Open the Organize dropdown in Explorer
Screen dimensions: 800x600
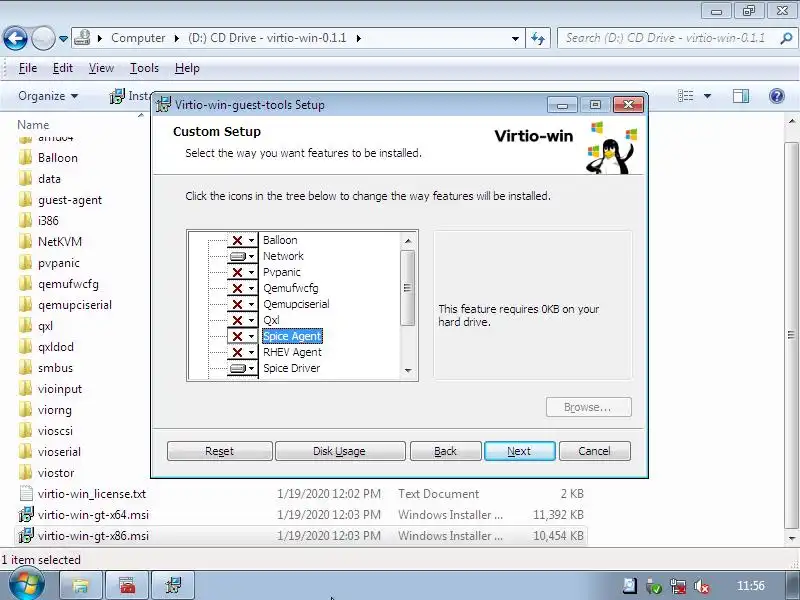point(48,96)
